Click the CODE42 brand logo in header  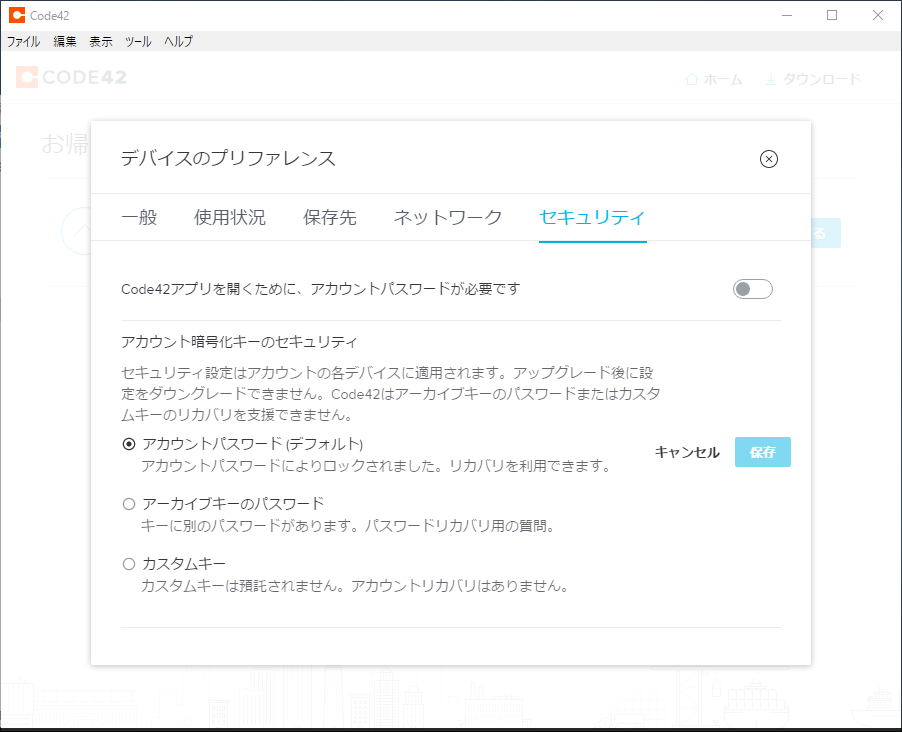click(71, 77)
